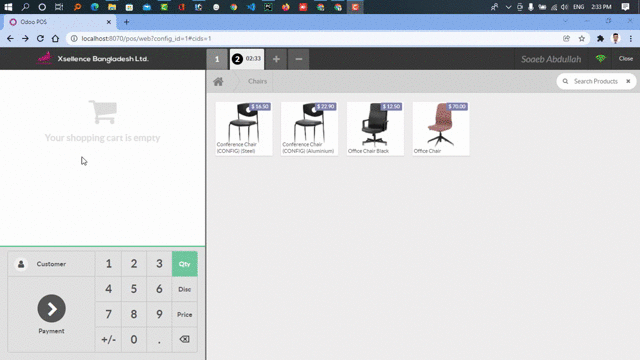
Task: Click numpad key 5
Action: pyautogui.click(x=134, y=289)
